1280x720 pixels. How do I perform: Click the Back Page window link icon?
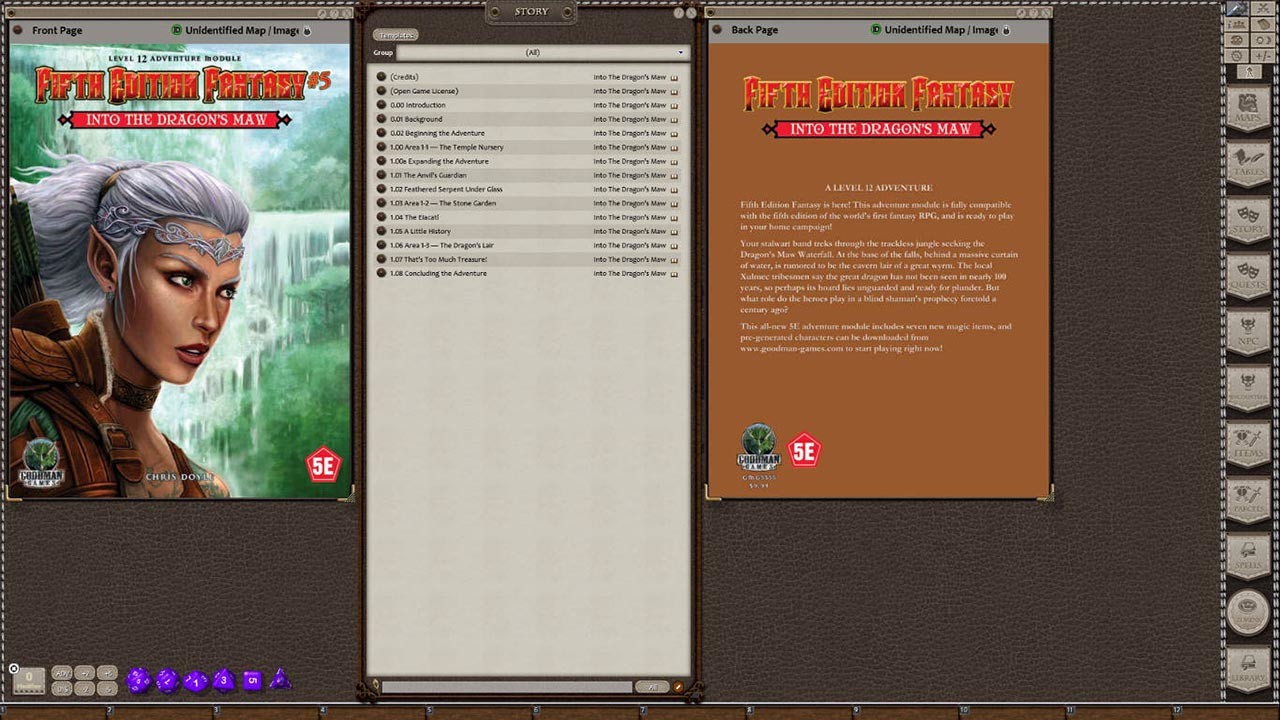(718, 30)
